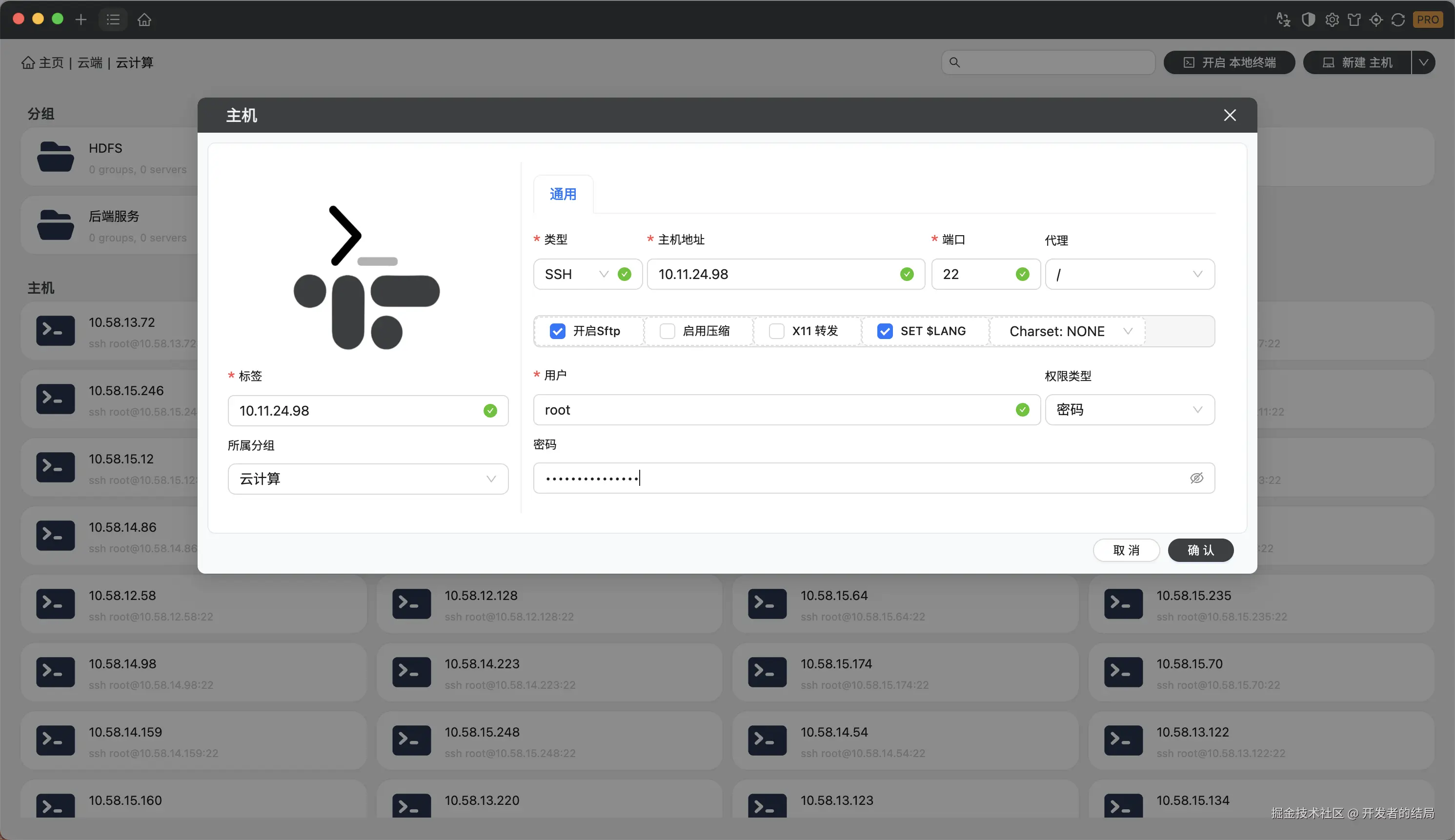Expand the 所属分组 云计算 dropdown

click(x=367, y=479)
